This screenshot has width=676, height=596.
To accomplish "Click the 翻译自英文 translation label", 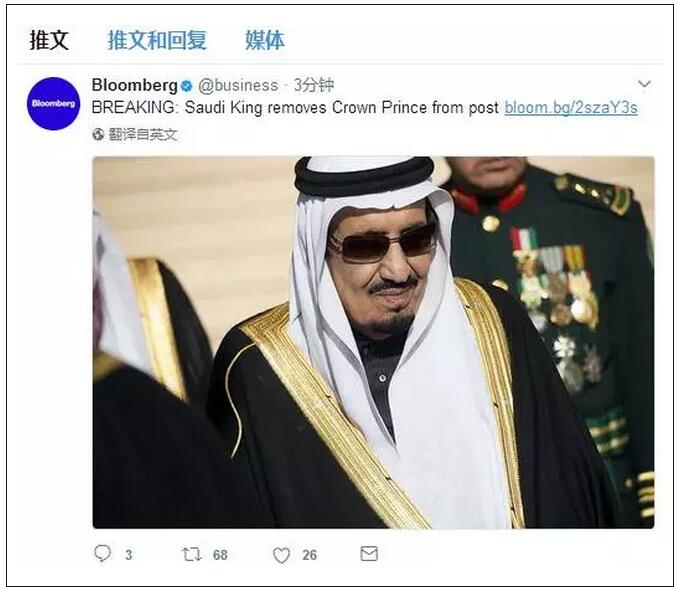I will [143, 135].
